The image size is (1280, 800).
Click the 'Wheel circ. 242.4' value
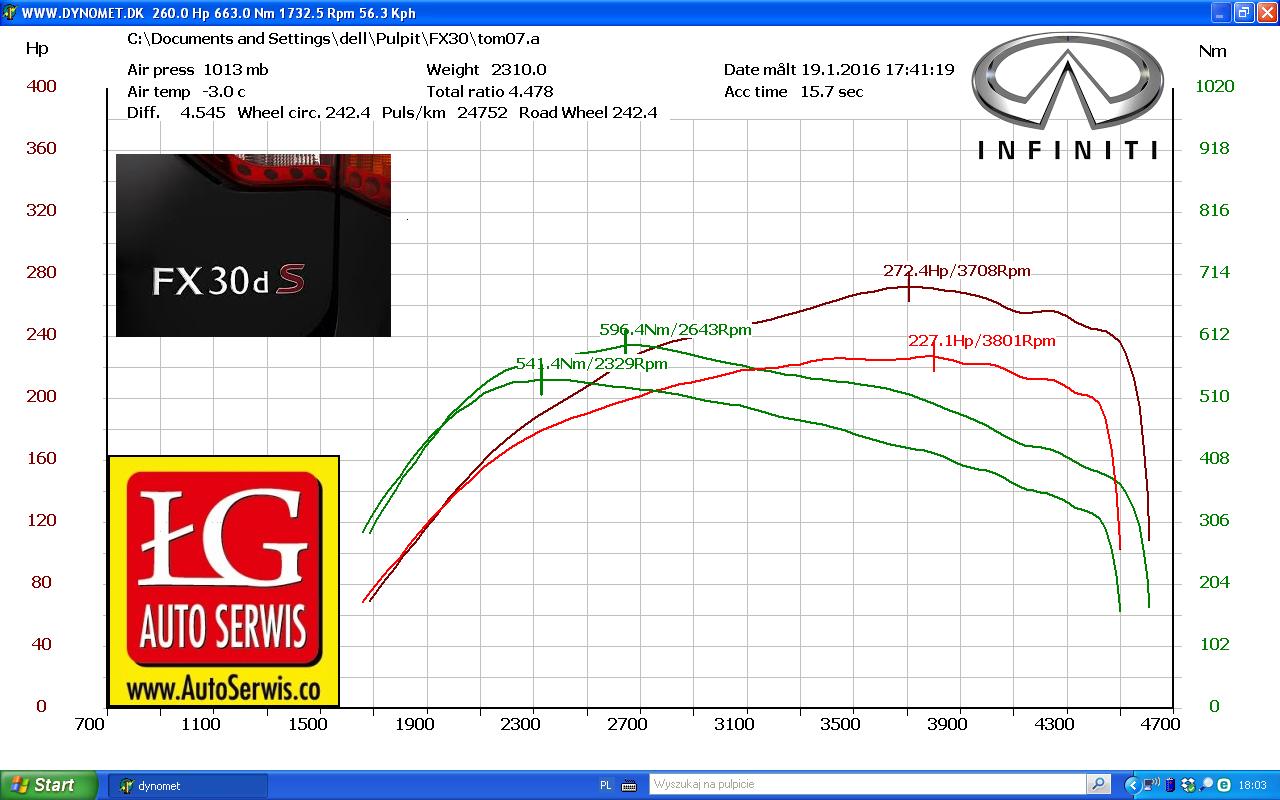tap(304, 113)
